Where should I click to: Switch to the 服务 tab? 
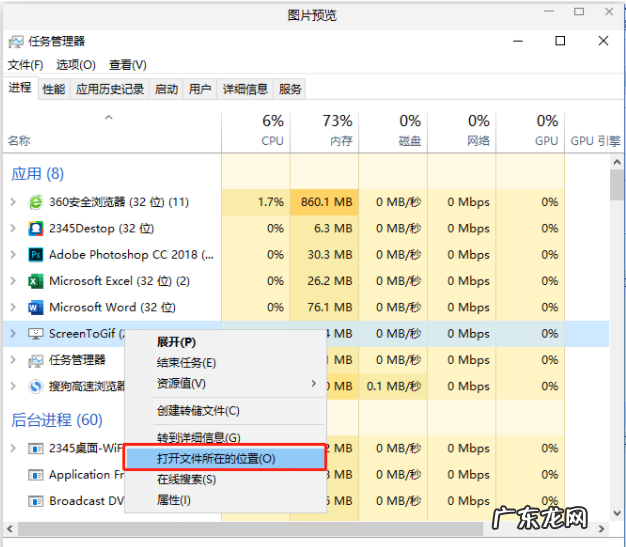pyautogui.click(x=290, y=89)
